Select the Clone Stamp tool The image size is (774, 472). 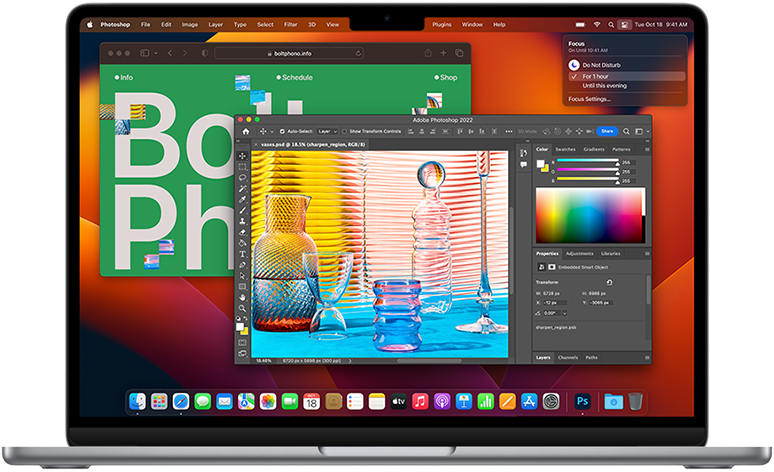242,221
